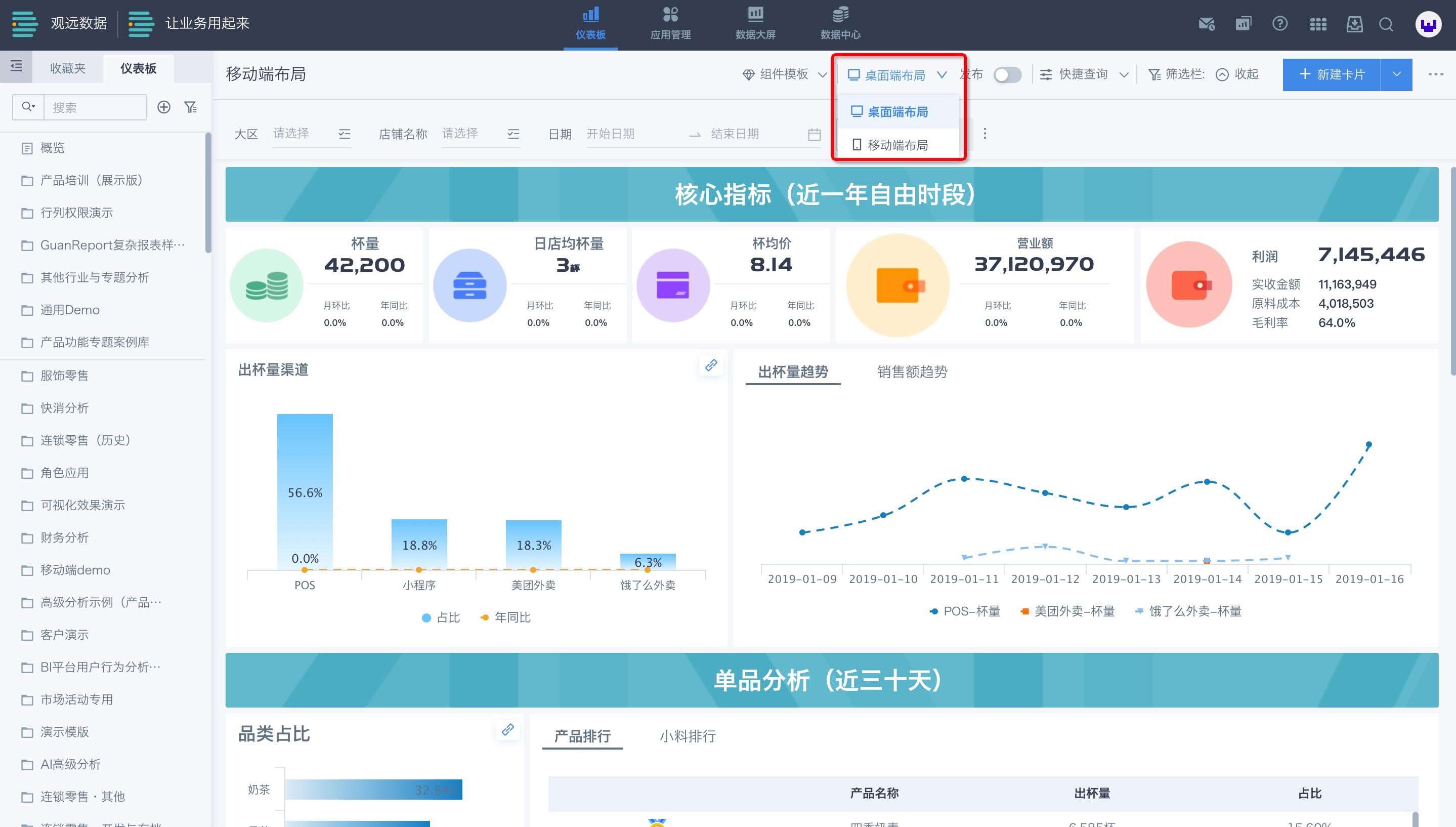Click the link icon on 品类占比 card
Image resolution: width=1456 pixels, height=827 pixels.
[x=508, y=729]
